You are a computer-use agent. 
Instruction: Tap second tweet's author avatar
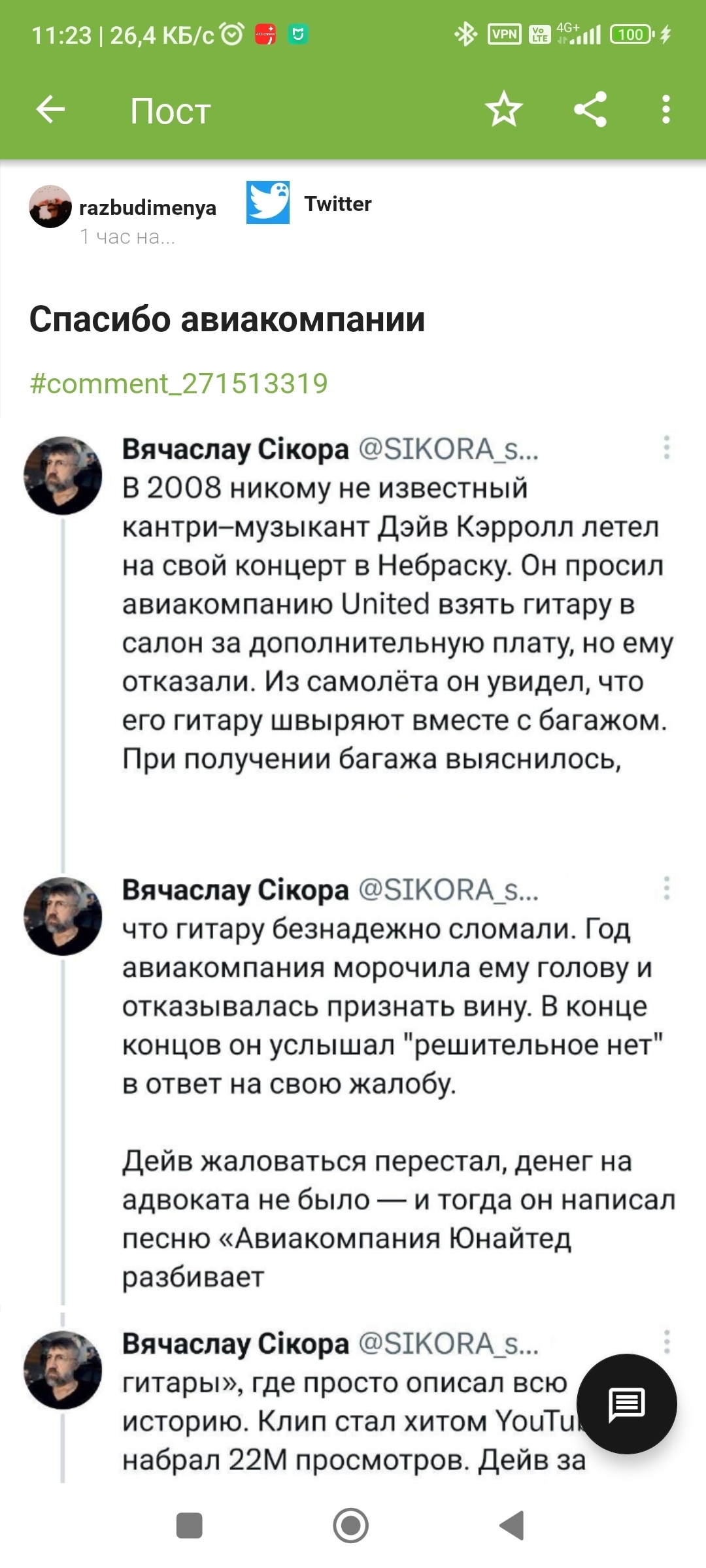[63, 917]
